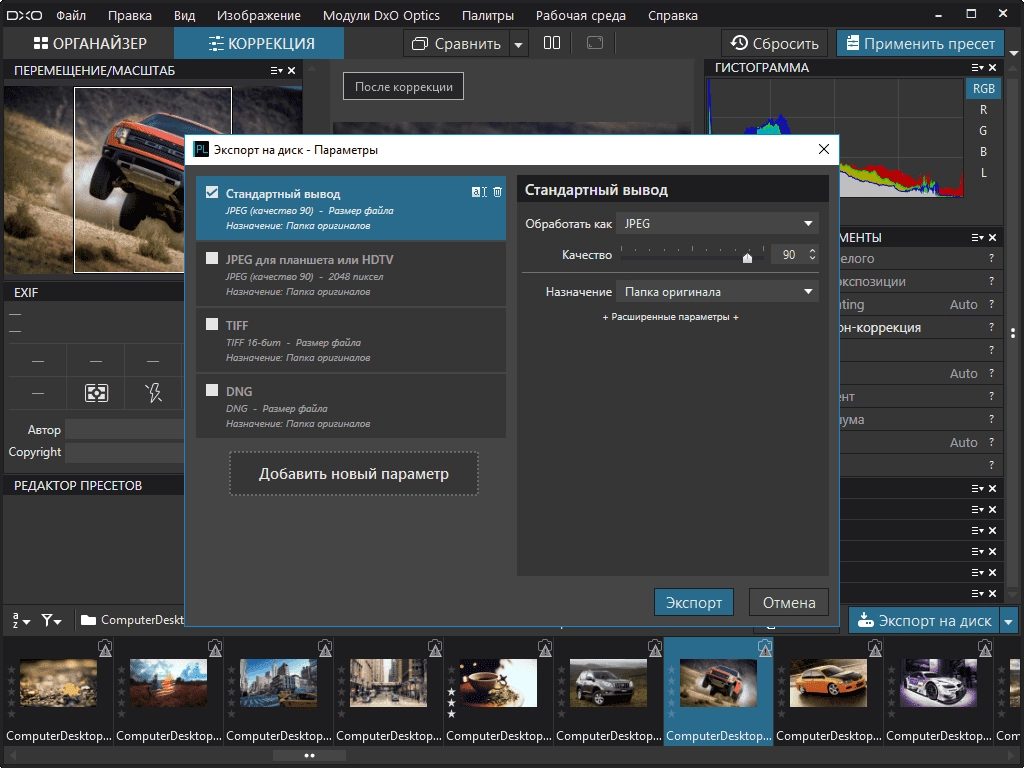Enable the JPEG для планшета или HDTV checkbox

click(212, 258)
